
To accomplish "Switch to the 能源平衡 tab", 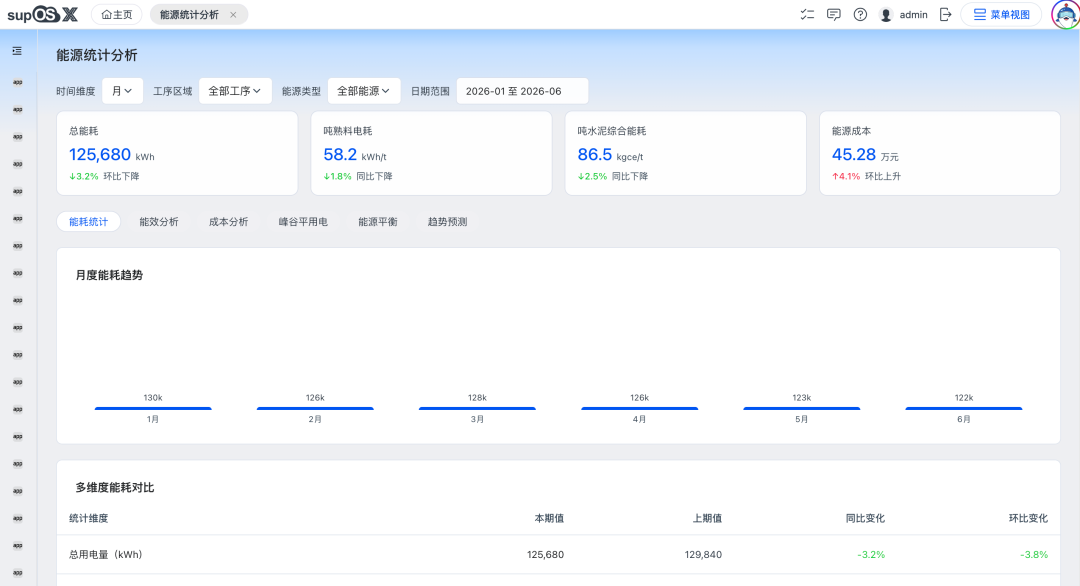I will click(377, 222).
